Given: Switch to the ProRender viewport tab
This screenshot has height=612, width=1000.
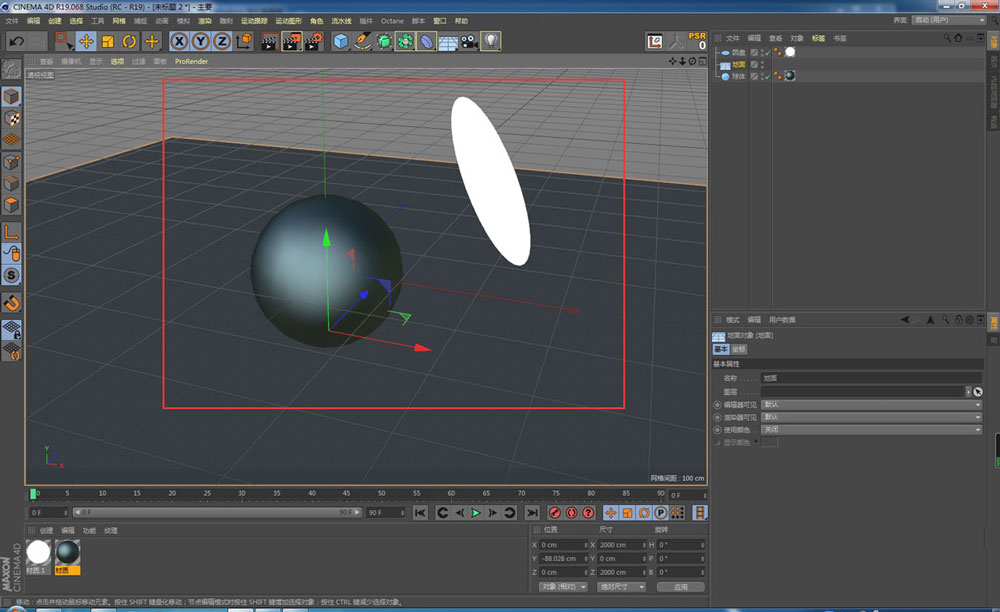Looking at the screenshot, I should pos(190,61).
